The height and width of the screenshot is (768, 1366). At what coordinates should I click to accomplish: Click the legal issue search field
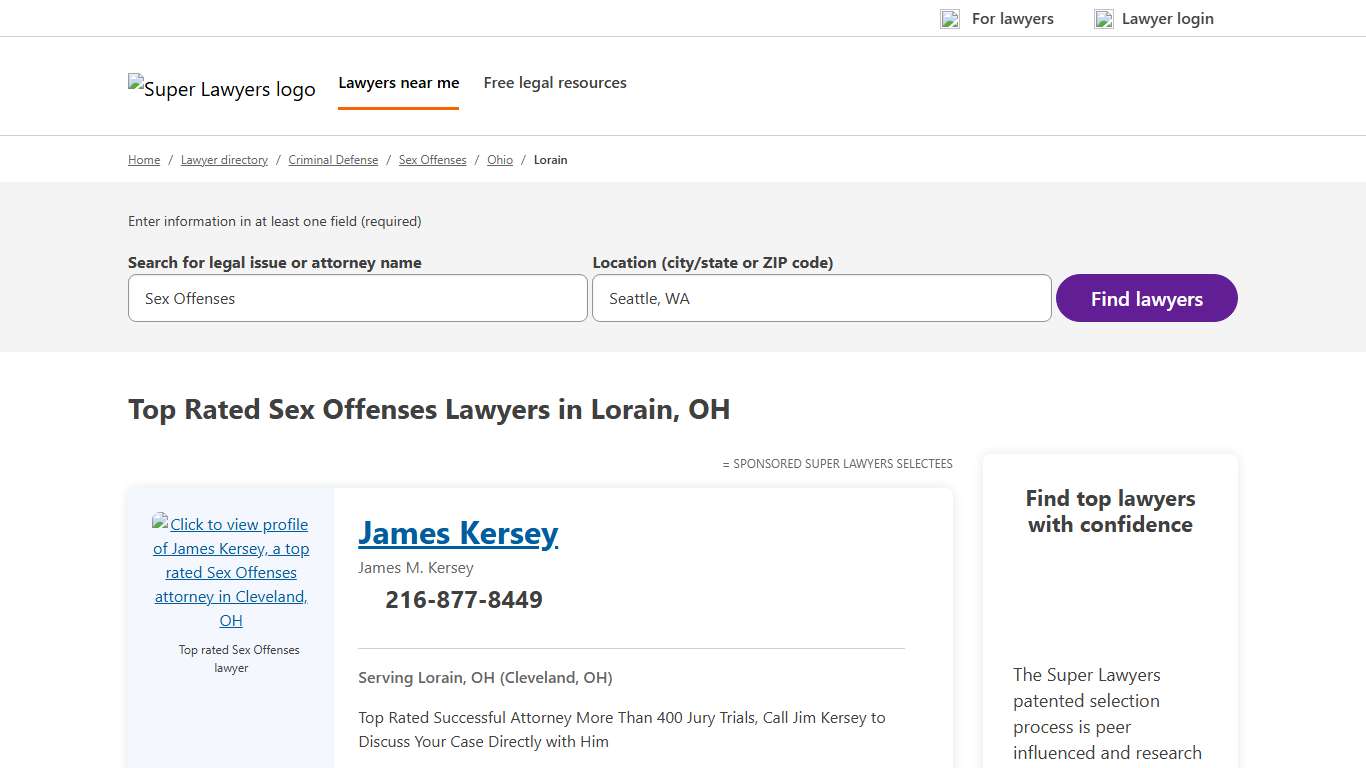pos(357,298)
